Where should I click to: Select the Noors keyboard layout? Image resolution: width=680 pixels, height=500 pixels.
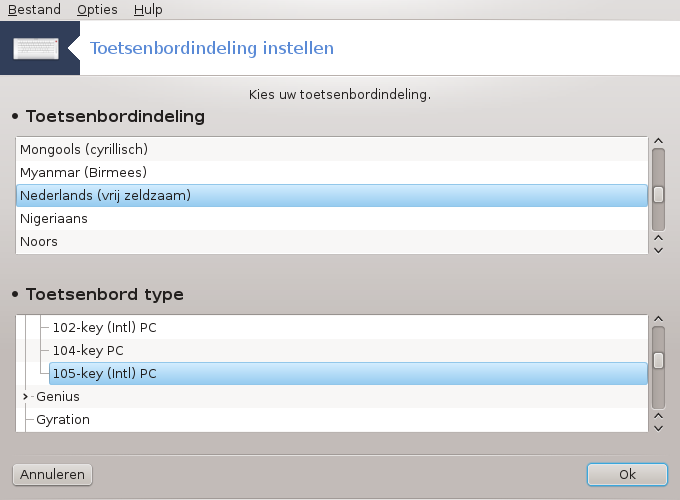pyautogui.click(x=332, y=242)
